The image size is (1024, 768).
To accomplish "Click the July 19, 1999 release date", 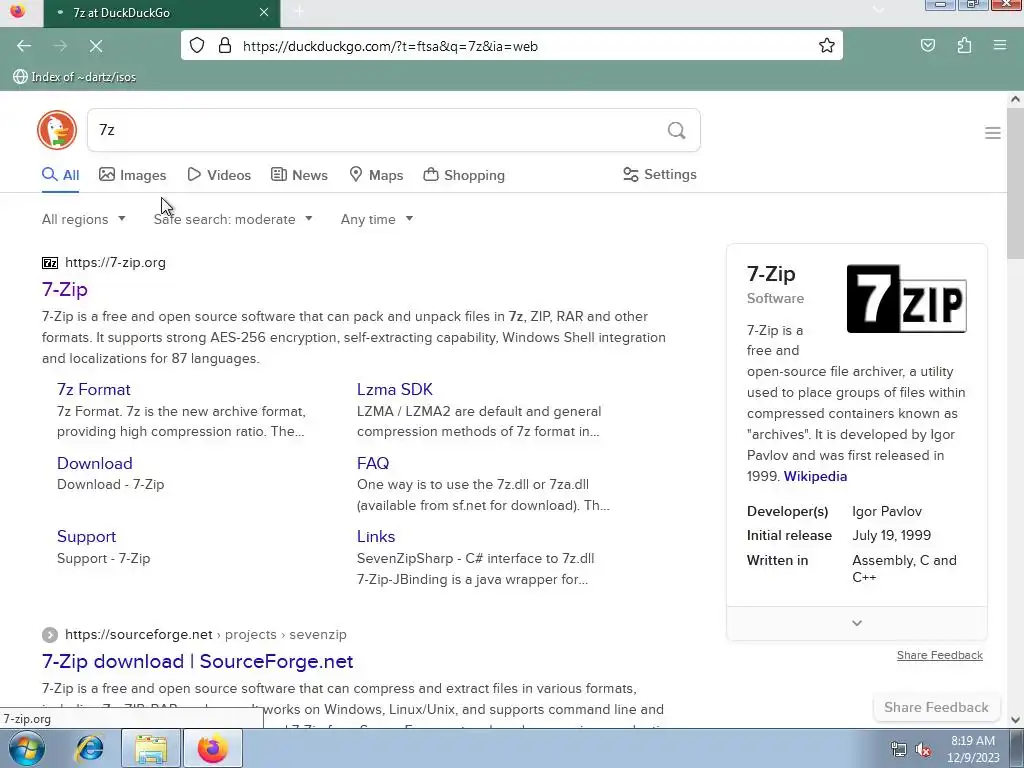I will 891,536.
